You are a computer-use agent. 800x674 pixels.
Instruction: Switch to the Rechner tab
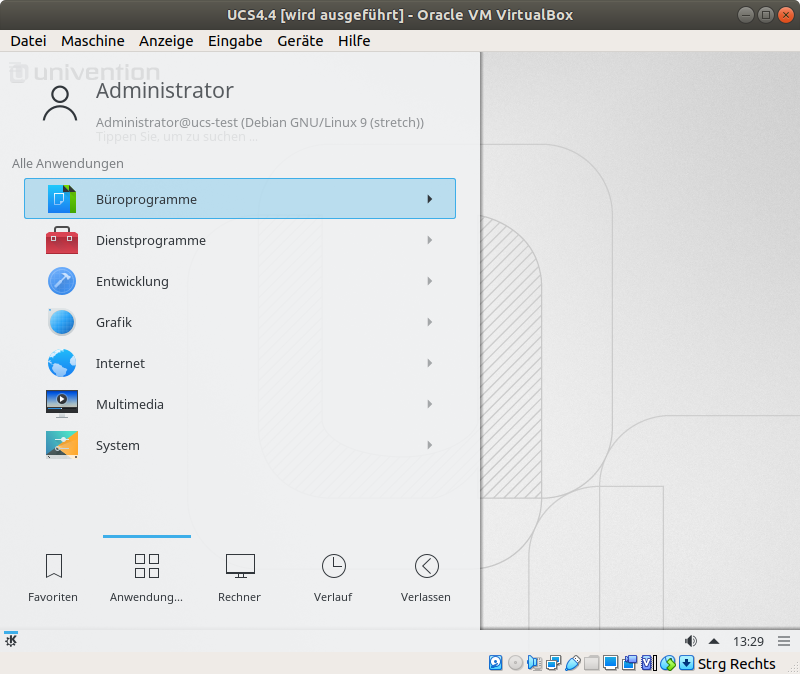pos(239,578)
